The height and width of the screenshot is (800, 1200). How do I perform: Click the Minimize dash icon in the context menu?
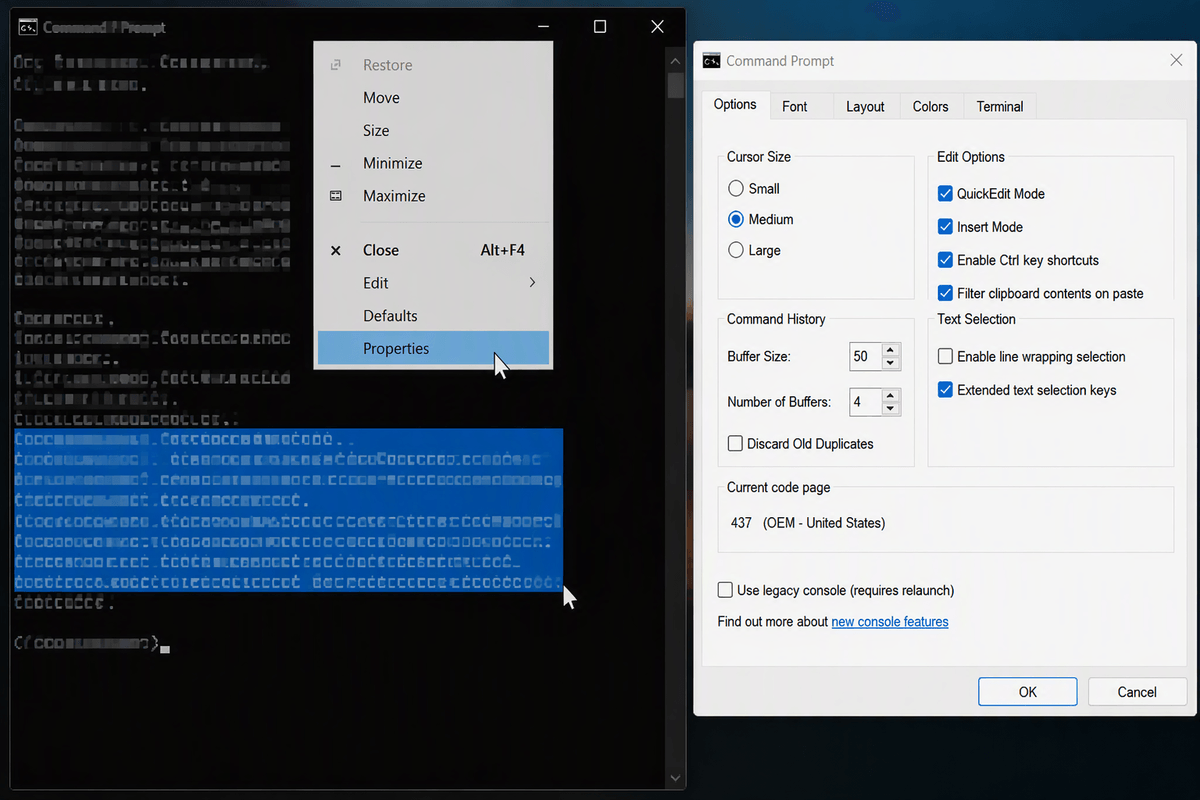pos(336,165)
